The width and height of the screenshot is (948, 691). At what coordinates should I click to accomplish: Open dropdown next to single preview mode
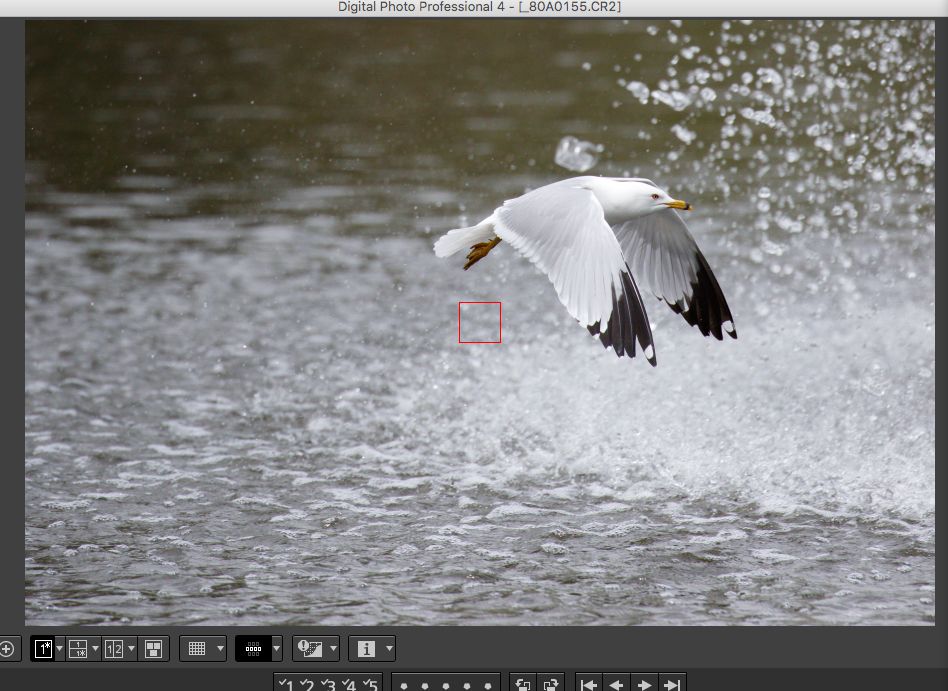coord(59,649)
